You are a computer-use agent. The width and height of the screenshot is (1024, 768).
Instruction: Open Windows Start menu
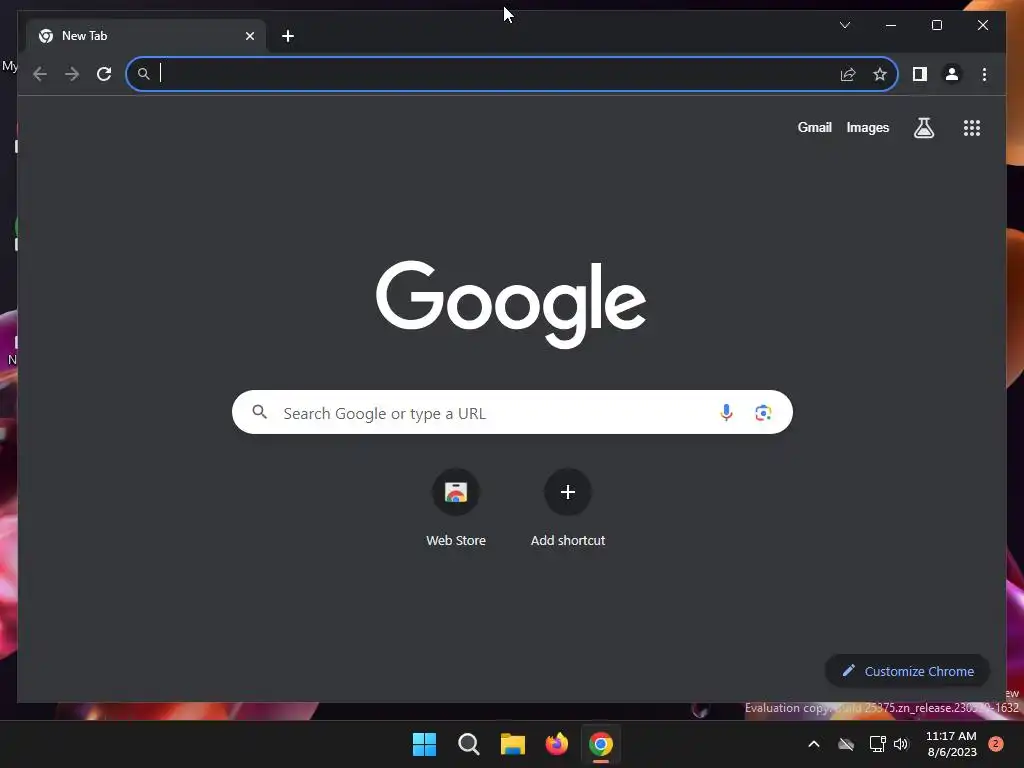(x=424, y=744)
